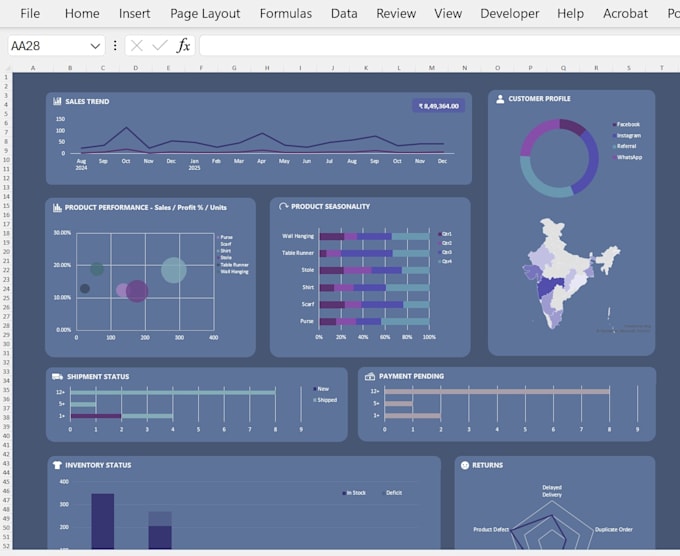Select row header 28

pyautogui.click(x=6, y=325)
